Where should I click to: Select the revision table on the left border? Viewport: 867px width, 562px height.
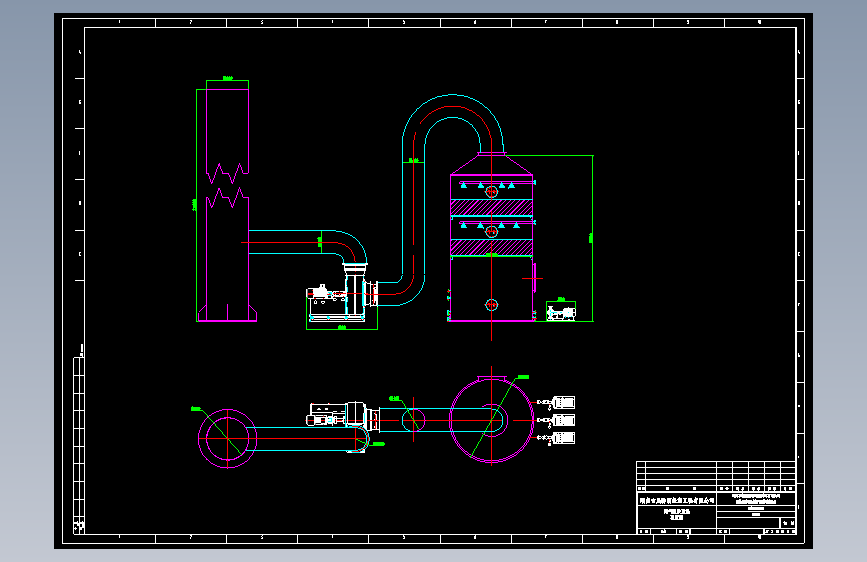(79, 445)
